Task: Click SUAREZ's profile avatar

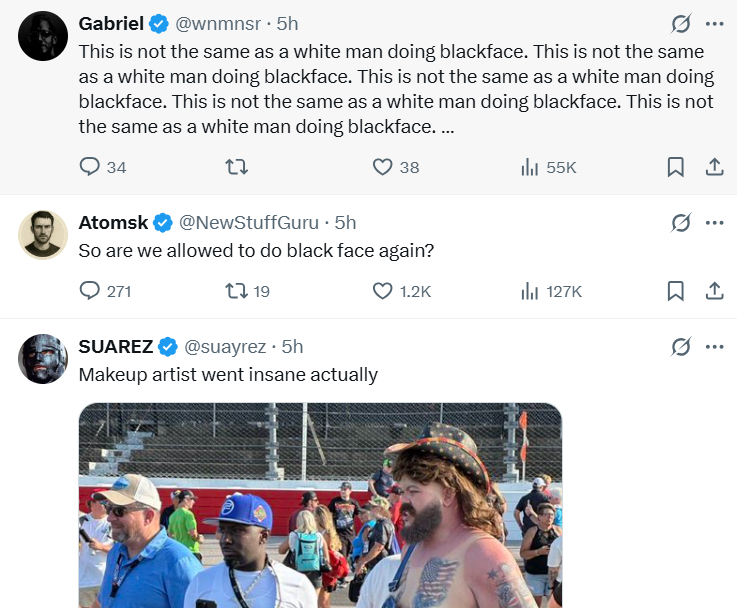Action: click(43, 359)
